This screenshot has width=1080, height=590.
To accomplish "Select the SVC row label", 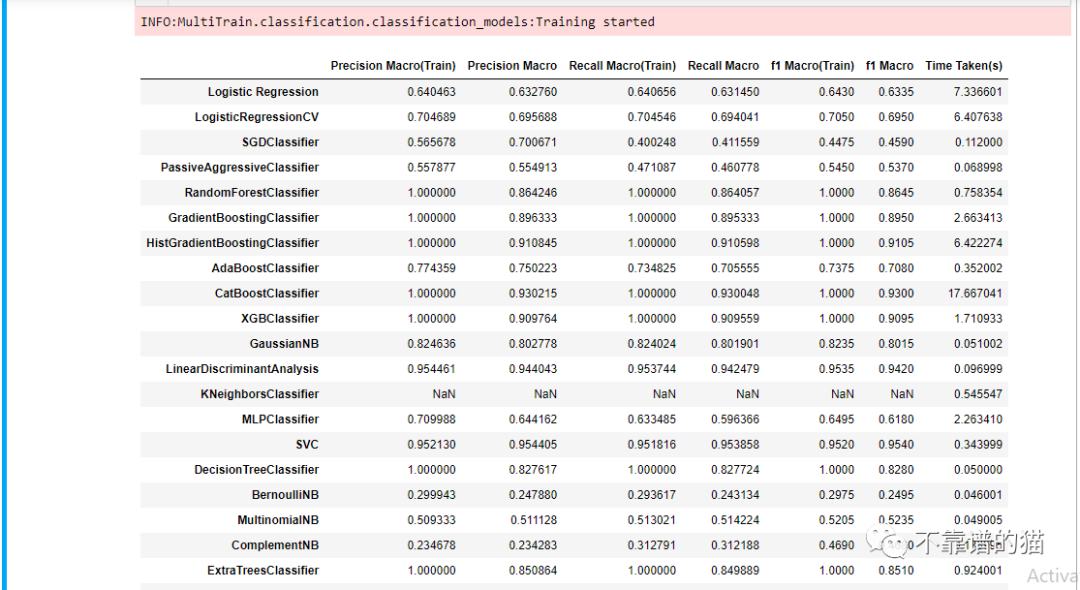I will [x=307, y=445].
